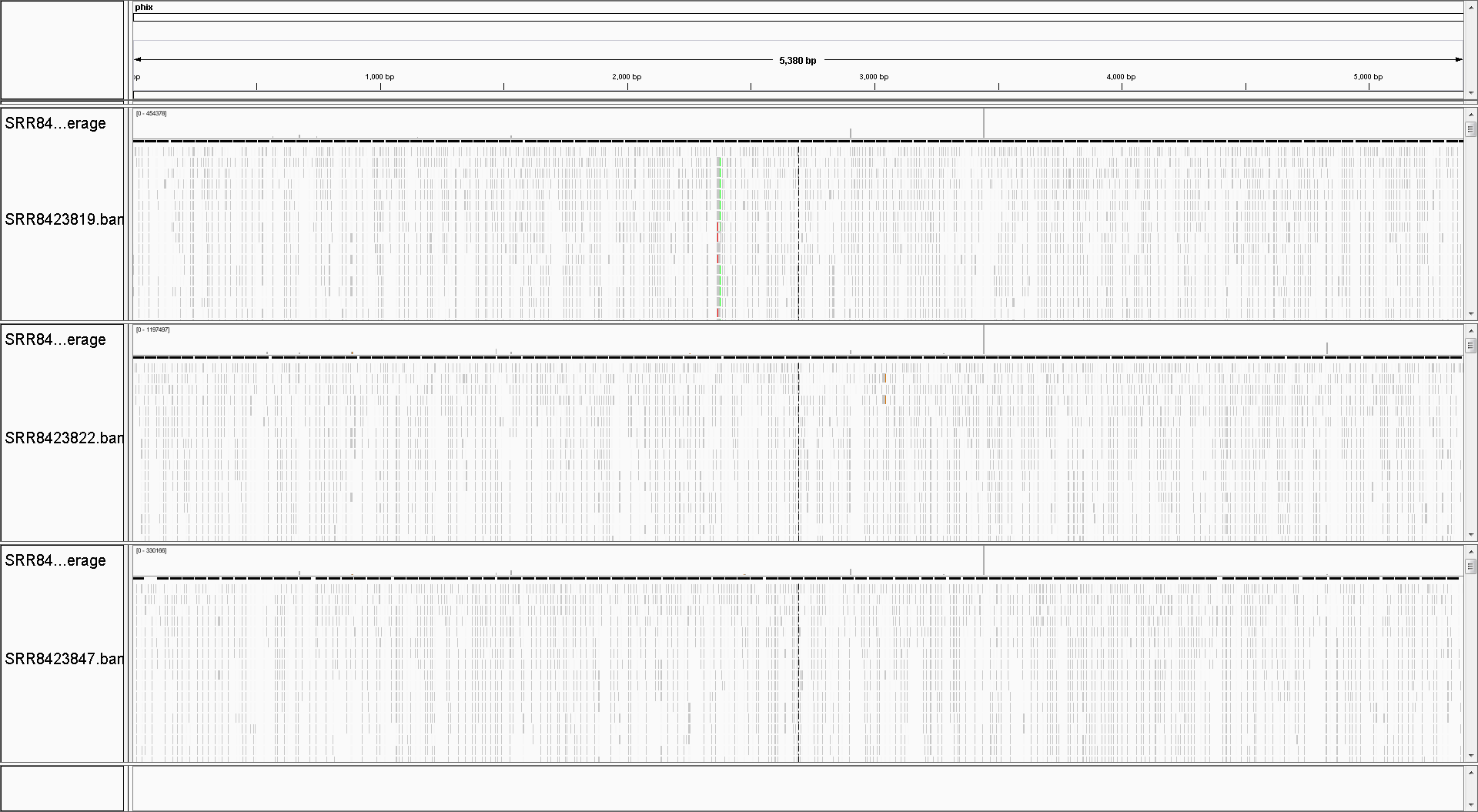The image size is (1478, 812).
Task: Click scrollbar thumb of SRR8423822 panel
Action: [1471, 346]
